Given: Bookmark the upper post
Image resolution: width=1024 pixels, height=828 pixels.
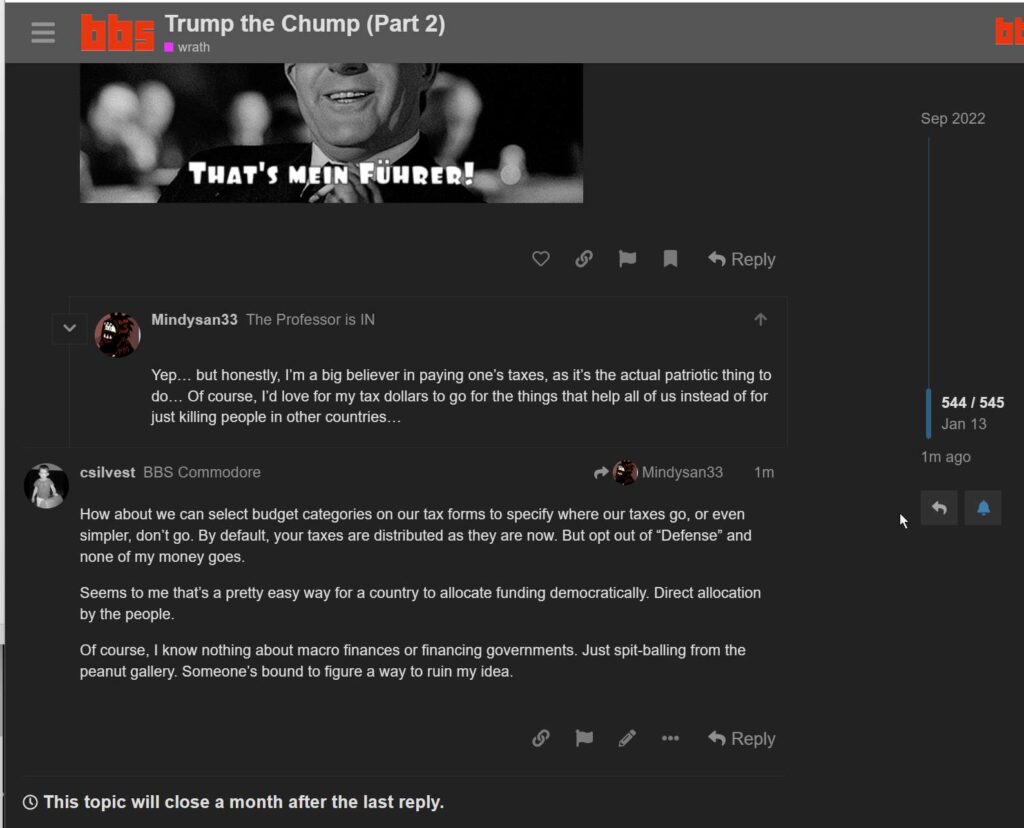Looking at the screenshot, I should click(670, 259).
